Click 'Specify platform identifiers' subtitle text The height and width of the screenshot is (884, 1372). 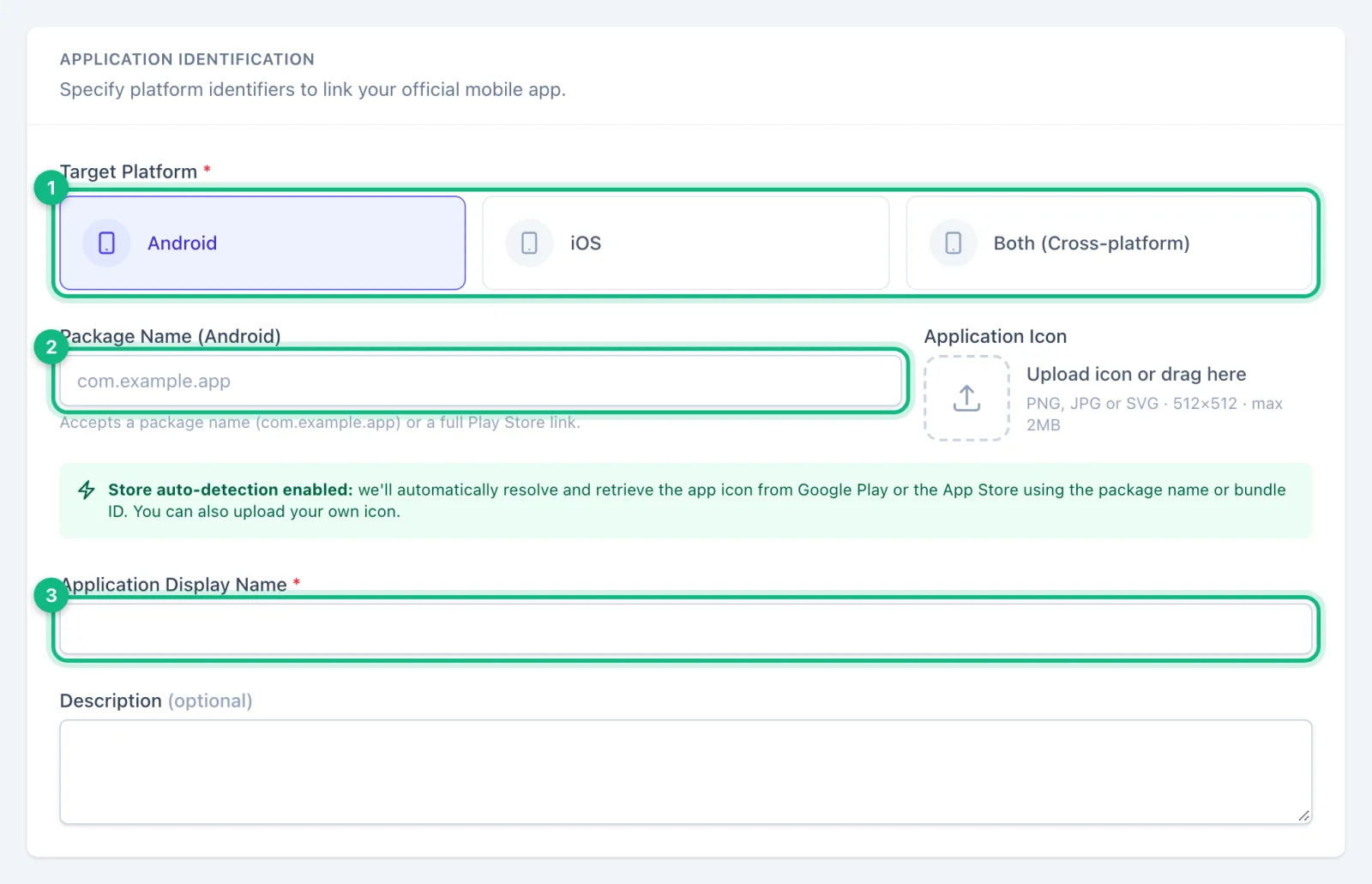(313, 89)
